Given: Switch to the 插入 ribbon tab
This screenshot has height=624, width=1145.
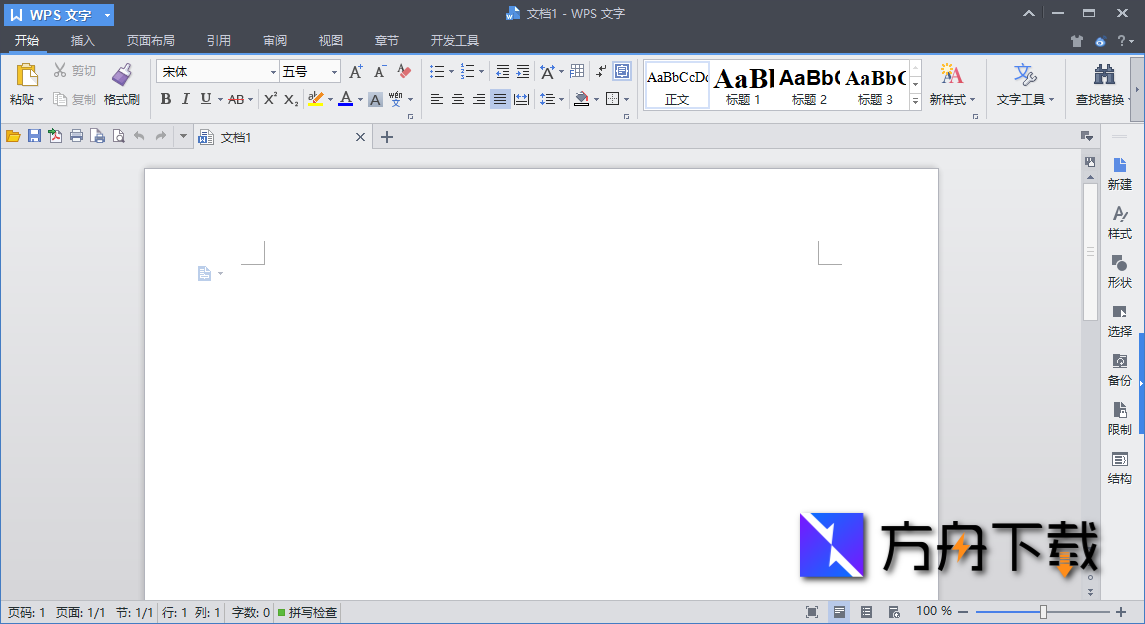Looking at the screenshot, I should [82, 41].
